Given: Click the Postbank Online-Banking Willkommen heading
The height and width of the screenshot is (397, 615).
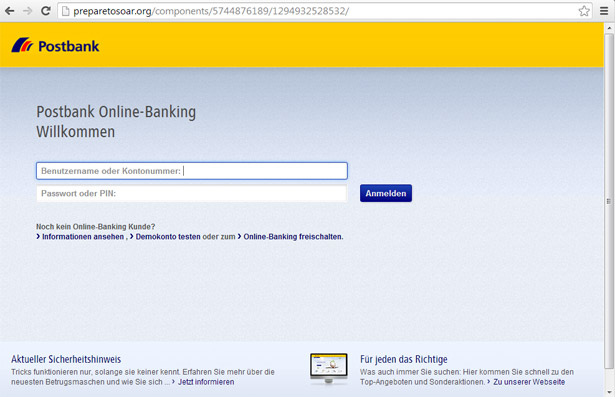Looking at the screenshot, I should tap(116, 122).
